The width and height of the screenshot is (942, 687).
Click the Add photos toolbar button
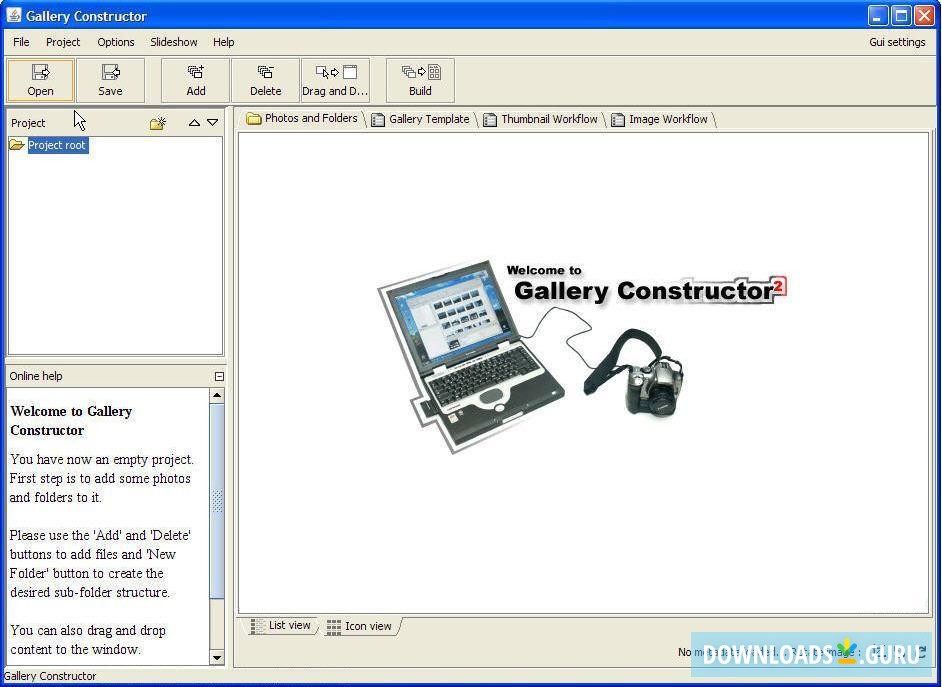[x=196, y=80]
